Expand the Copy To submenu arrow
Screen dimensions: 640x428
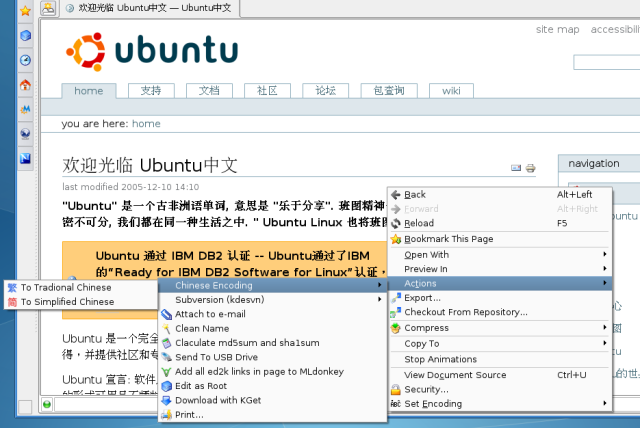605,343
